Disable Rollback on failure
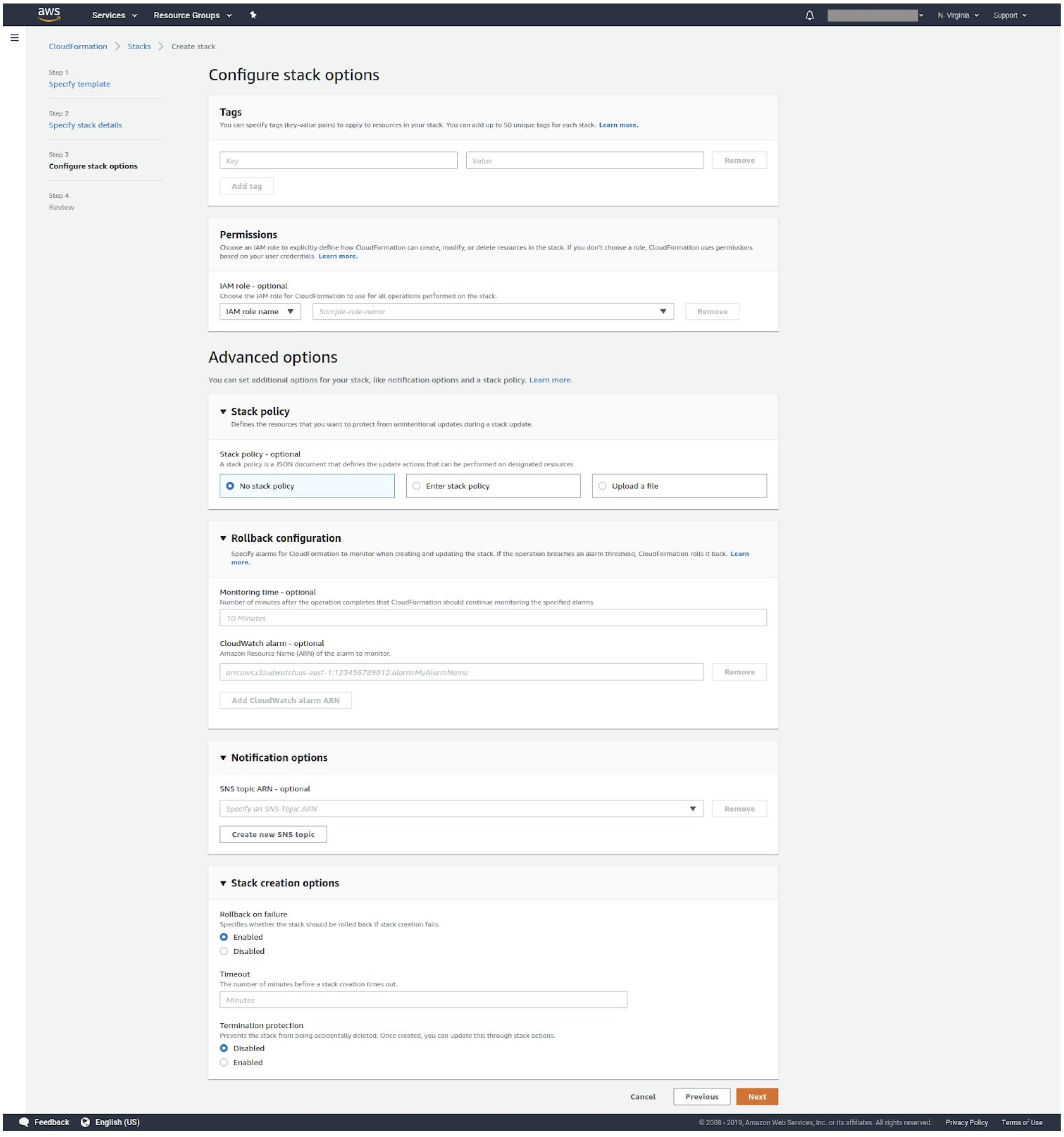Image resolution: width=1064 pixels, height=1137 pixels. pos(224,951)
